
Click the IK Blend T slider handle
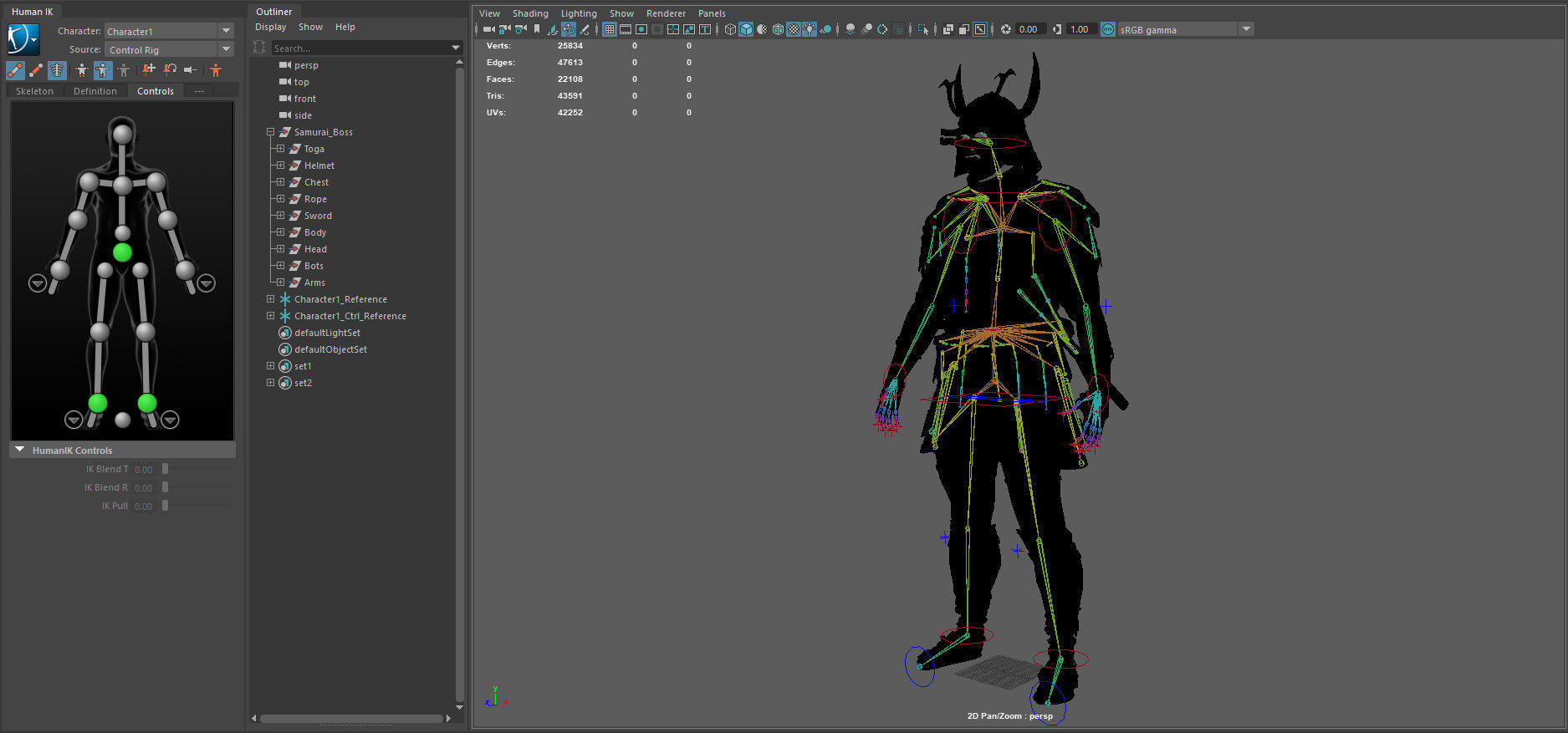tap(165, 469)
